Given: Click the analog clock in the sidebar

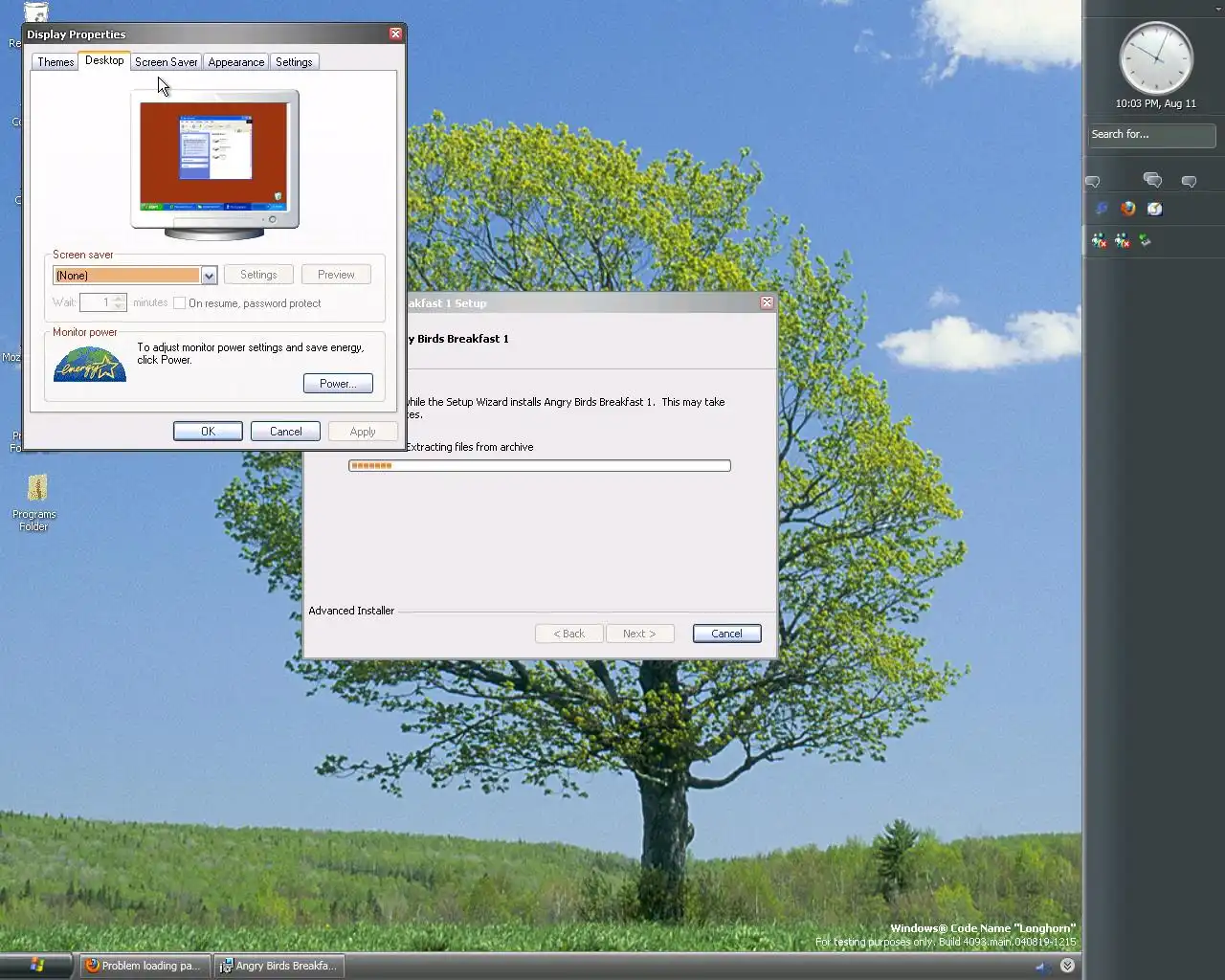Looking at the screenshot, I should [x=1156, y=58].
